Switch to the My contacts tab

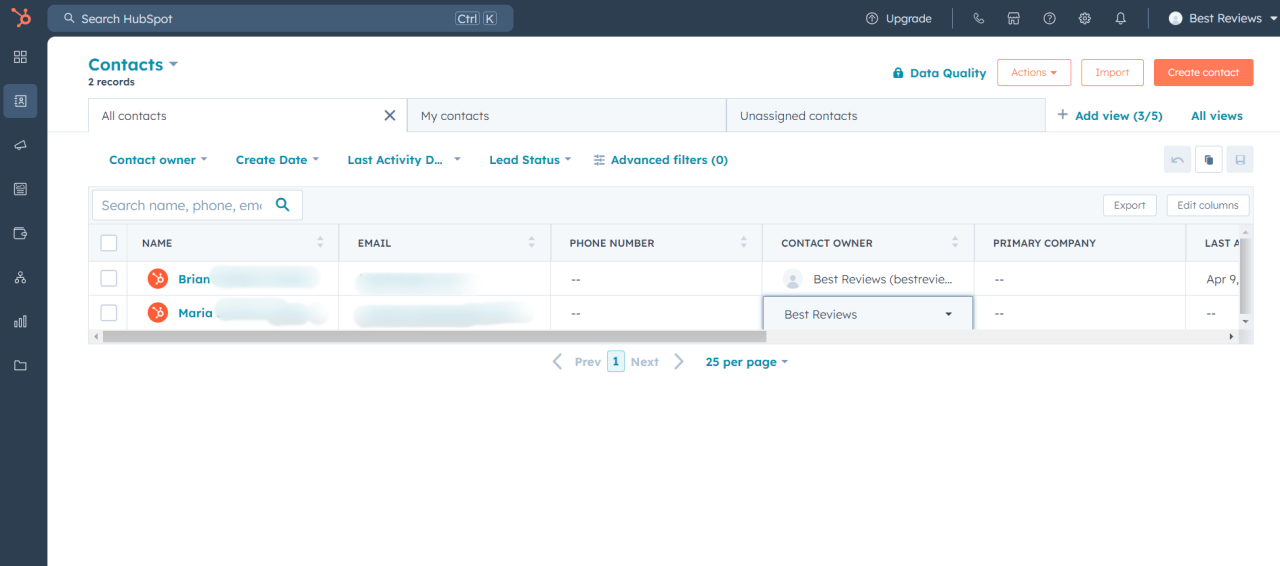click(566, 116)
